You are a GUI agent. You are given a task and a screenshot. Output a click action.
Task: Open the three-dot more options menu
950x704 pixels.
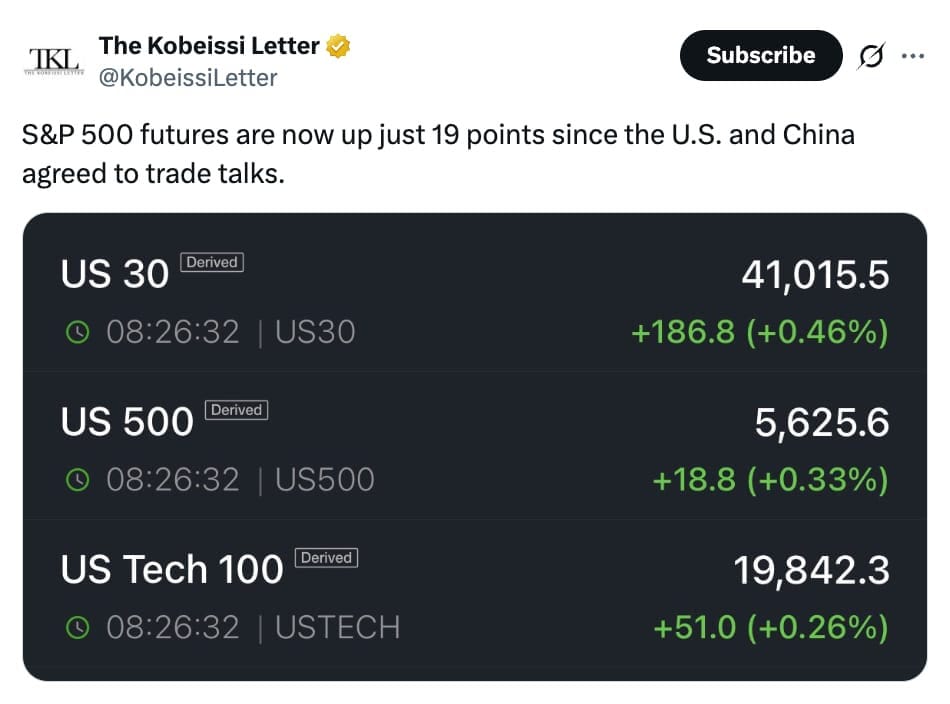click(912, 57)
